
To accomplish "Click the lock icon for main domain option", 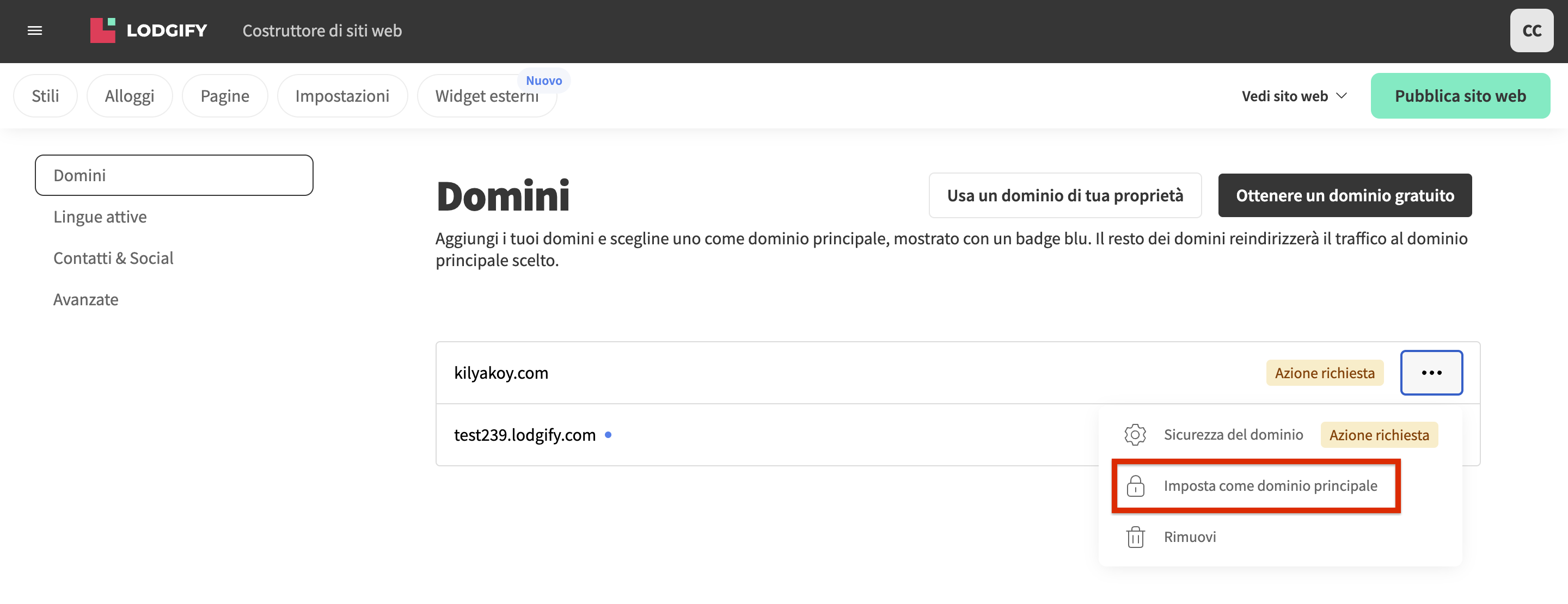I will pos(1135,486).
